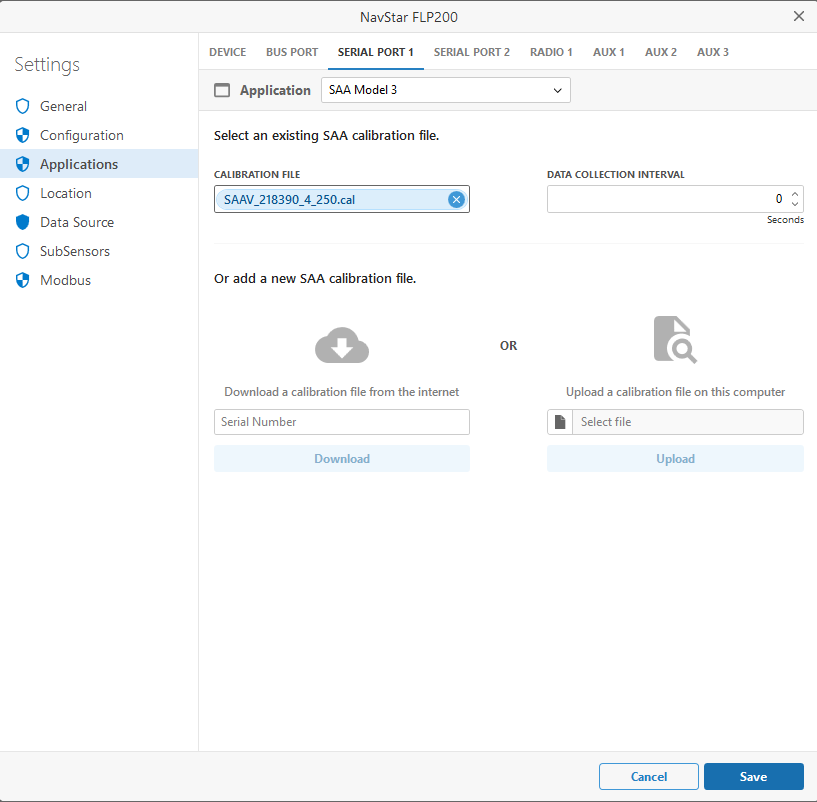Click the Download button

[x=342, y=459]
